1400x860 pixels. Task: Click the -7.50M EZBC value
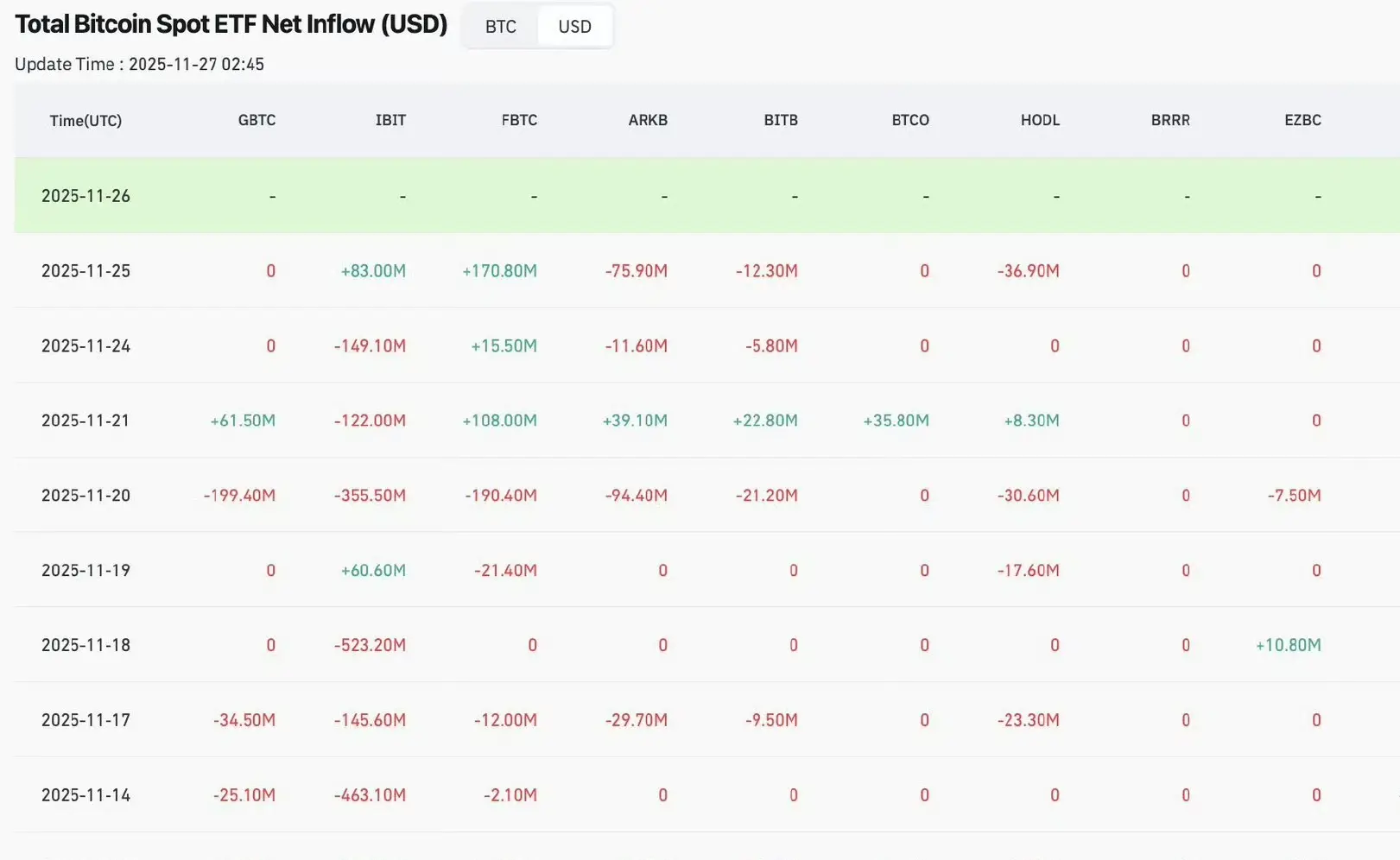click(1295, 496)
